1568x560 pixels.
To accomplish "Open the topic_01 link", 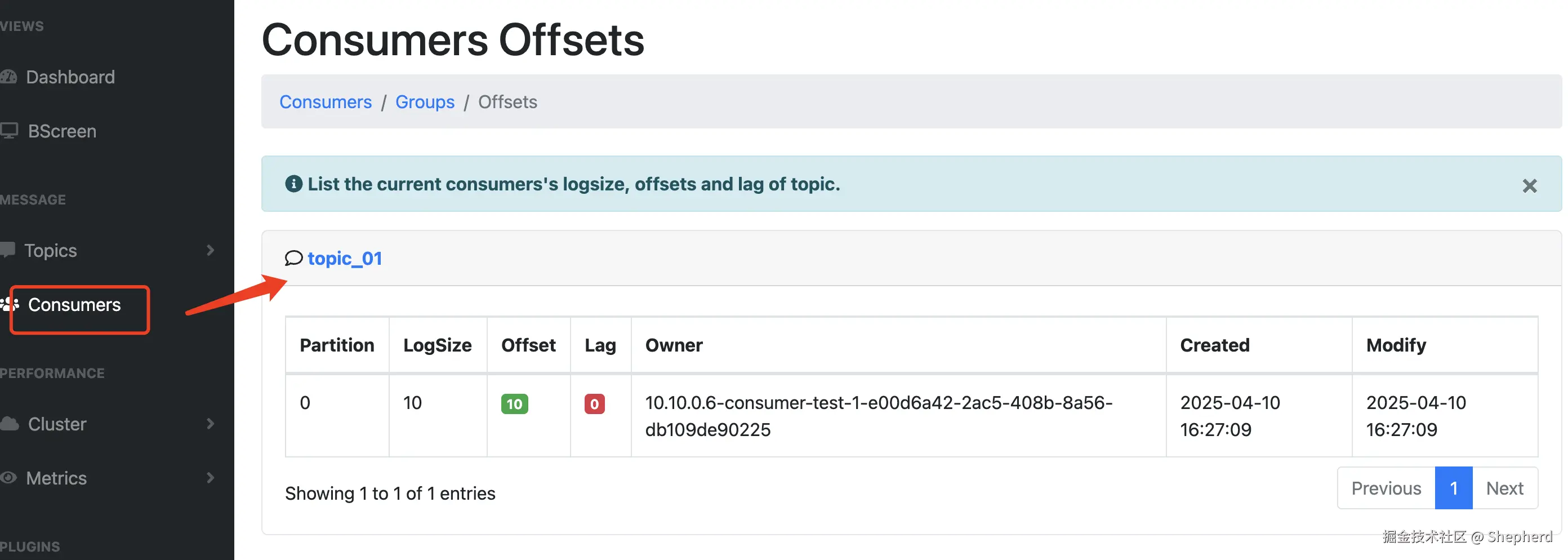I will (x=345, y=258).
